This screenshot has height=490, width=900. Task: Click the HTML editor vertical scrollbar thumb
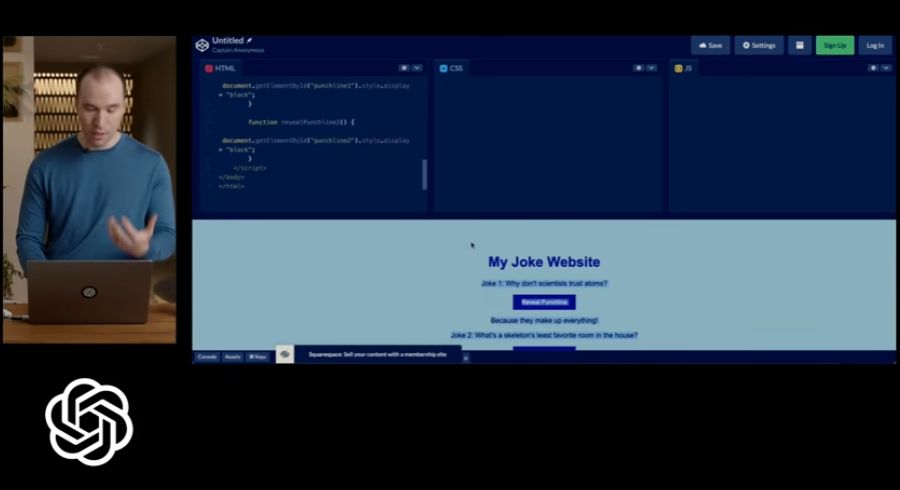click(425, 174)
